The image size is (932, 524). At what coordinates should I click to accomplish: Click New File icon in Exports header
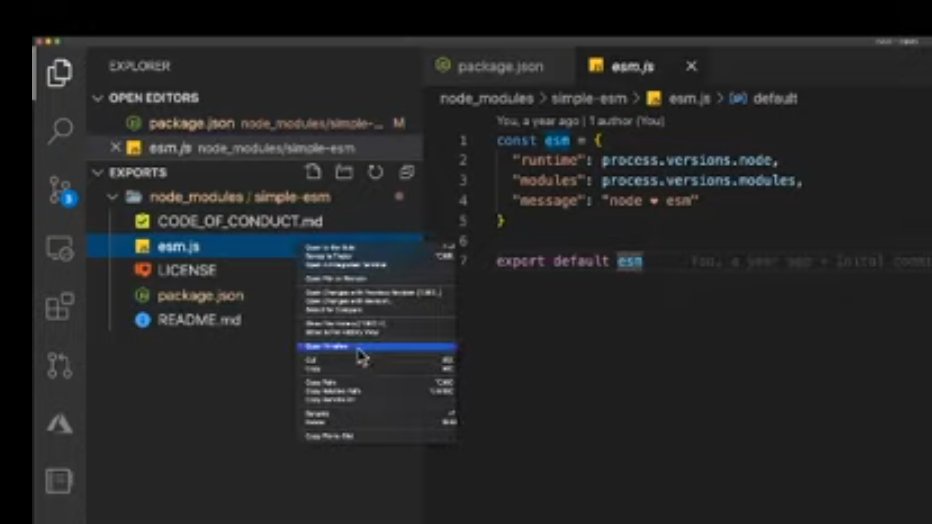coord(313,172)
